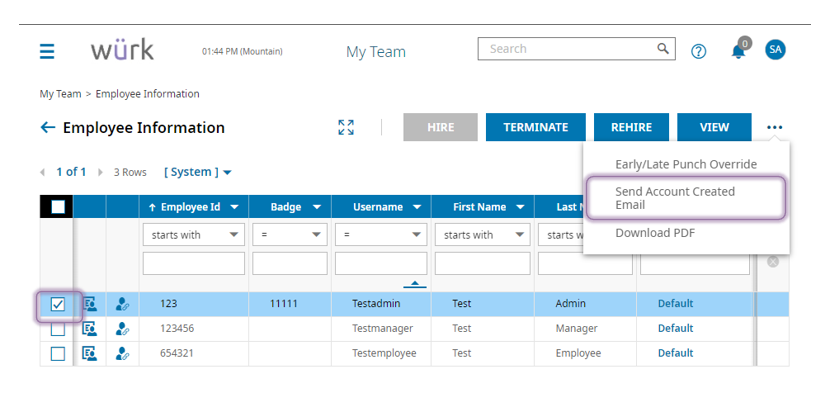The image size is (827, 418).
Task: Click the Last Name filter text box
Action: coord(585,263)
